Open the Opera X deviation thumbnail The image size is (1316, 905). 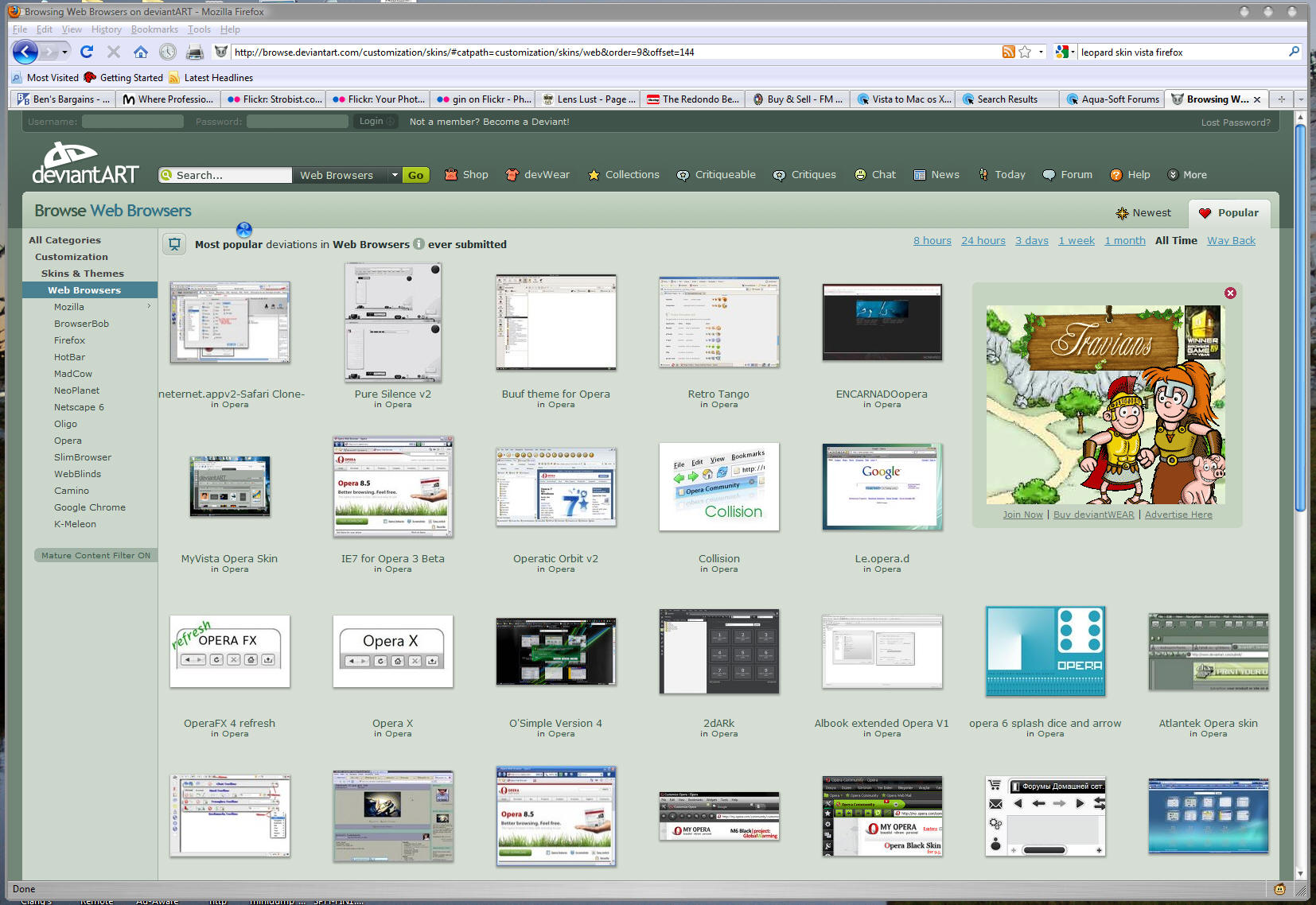pyautogui.click(x=393, y=651)
